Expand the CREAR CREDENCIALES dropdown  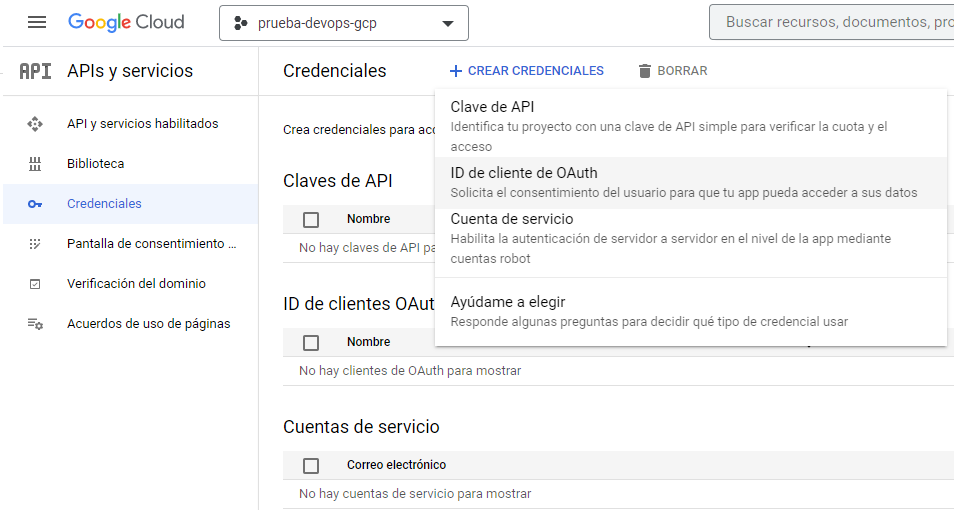click(x=526, y=71)
